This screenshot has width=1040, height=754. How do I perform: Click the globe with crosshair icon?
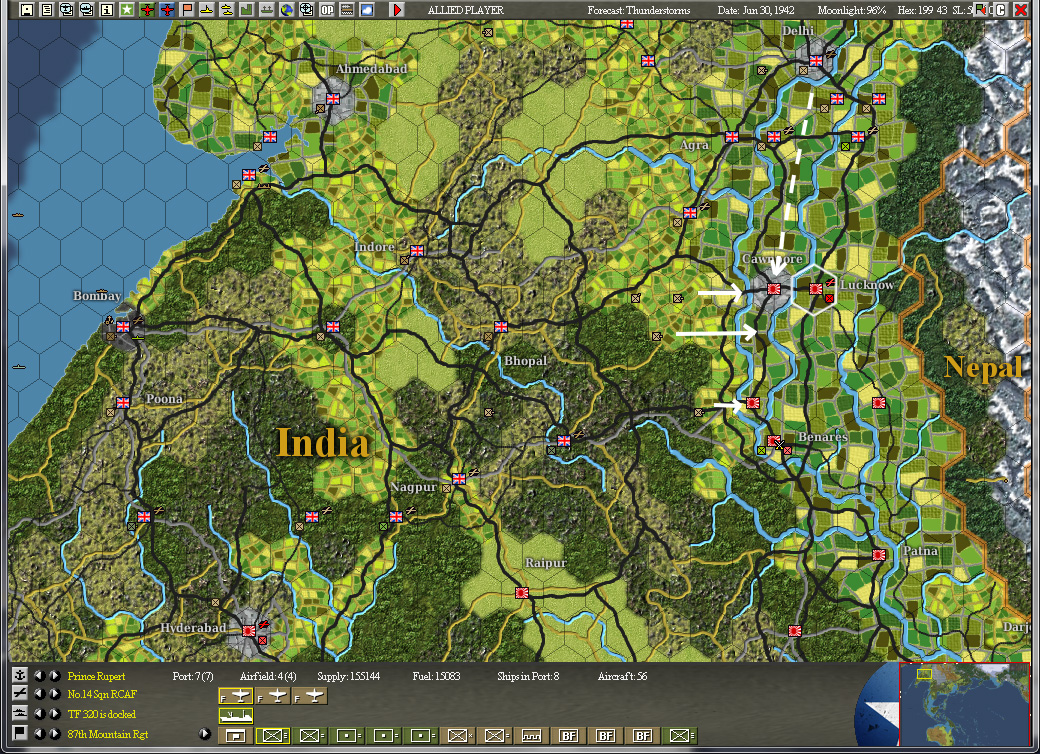306,10
